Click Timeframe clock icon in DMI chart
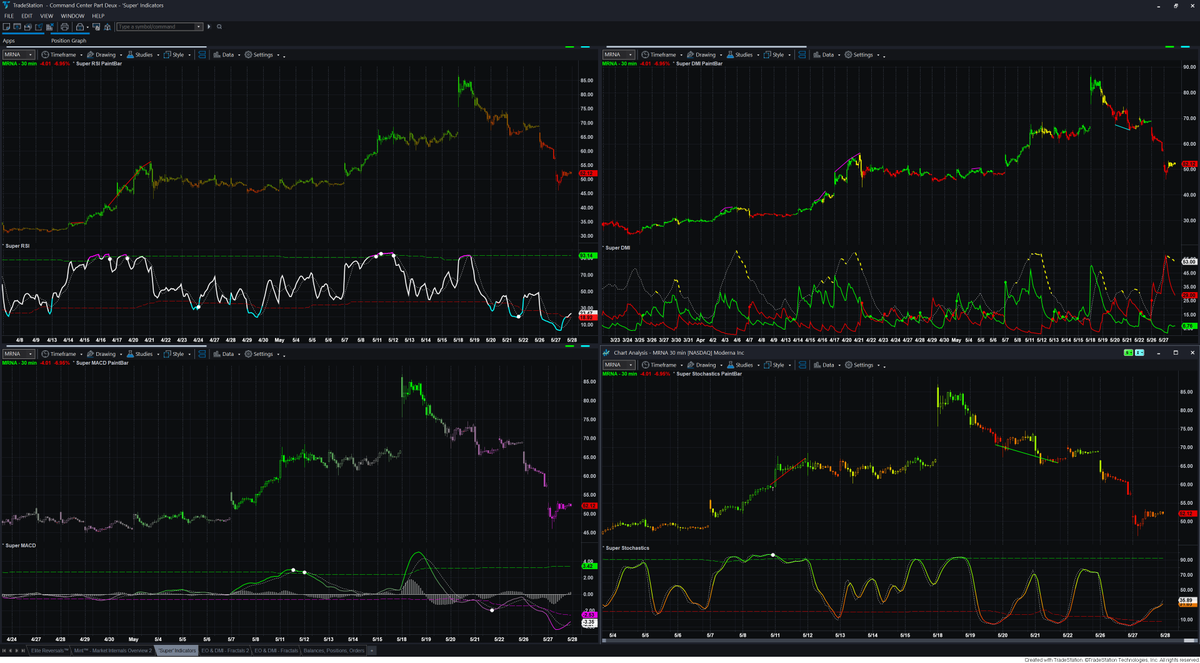 click(645, 55)
